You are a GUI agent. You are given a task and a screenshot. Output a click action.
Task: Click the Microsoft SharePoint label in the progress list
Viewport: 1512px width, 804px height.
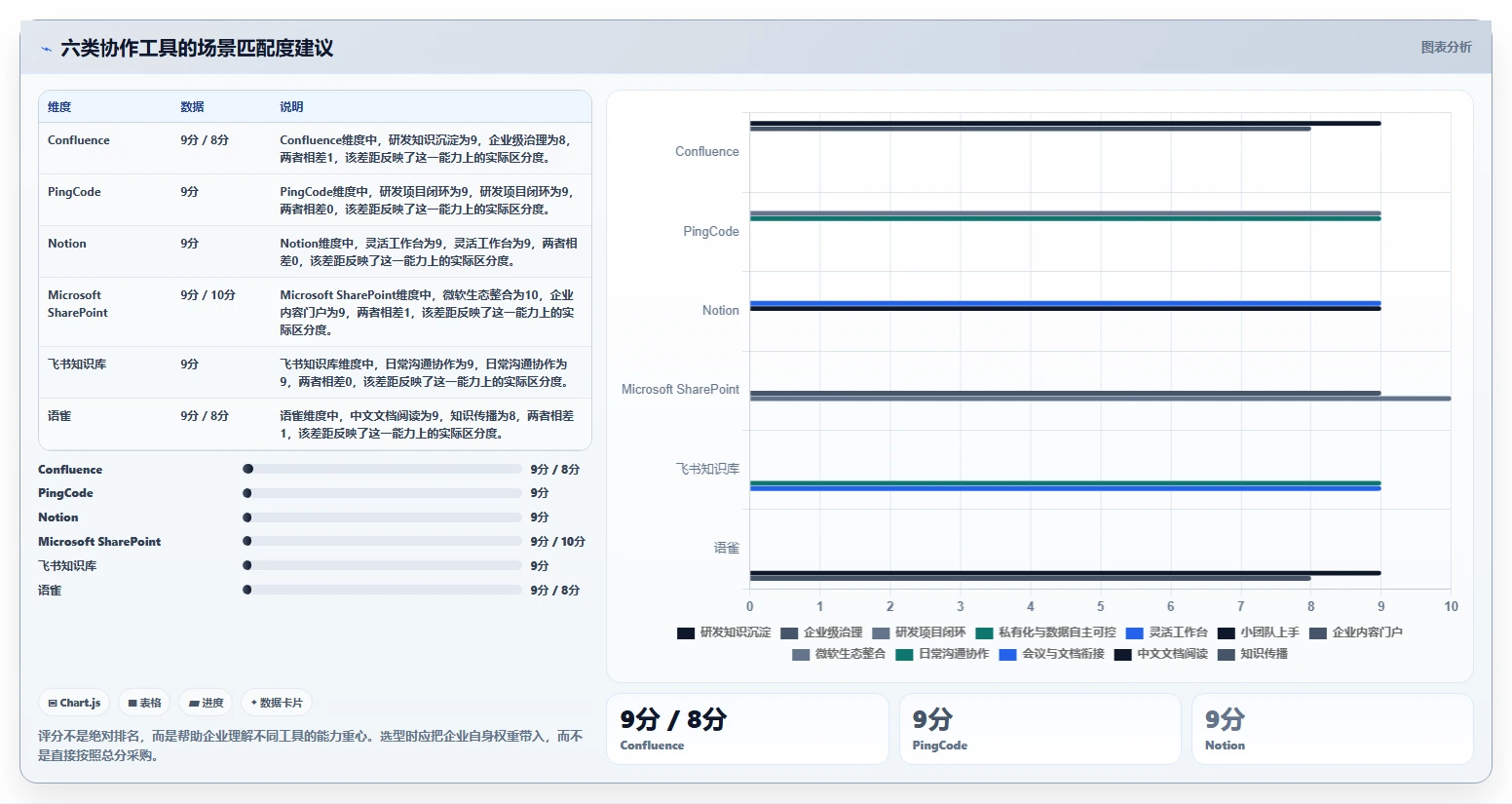99,542
